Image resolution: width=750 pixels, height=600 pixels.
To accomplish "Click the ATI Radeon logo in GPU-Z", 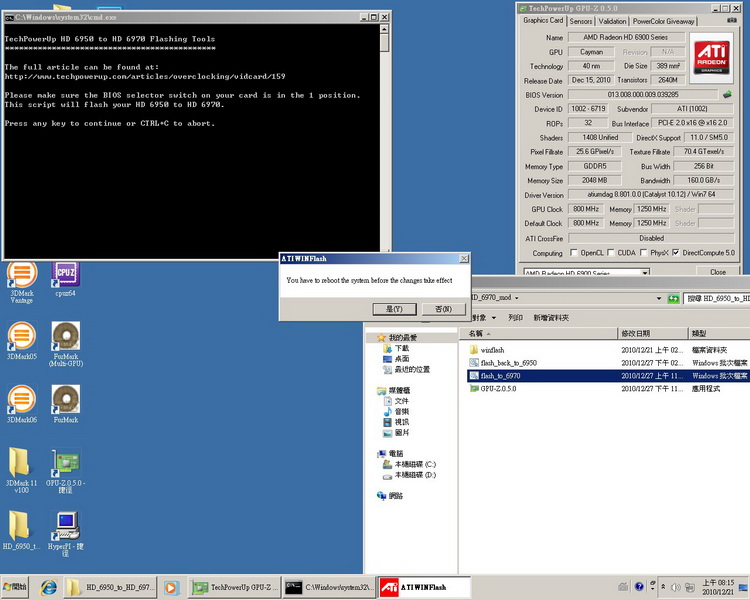I will pyautogui.click(x=711, y=58).
